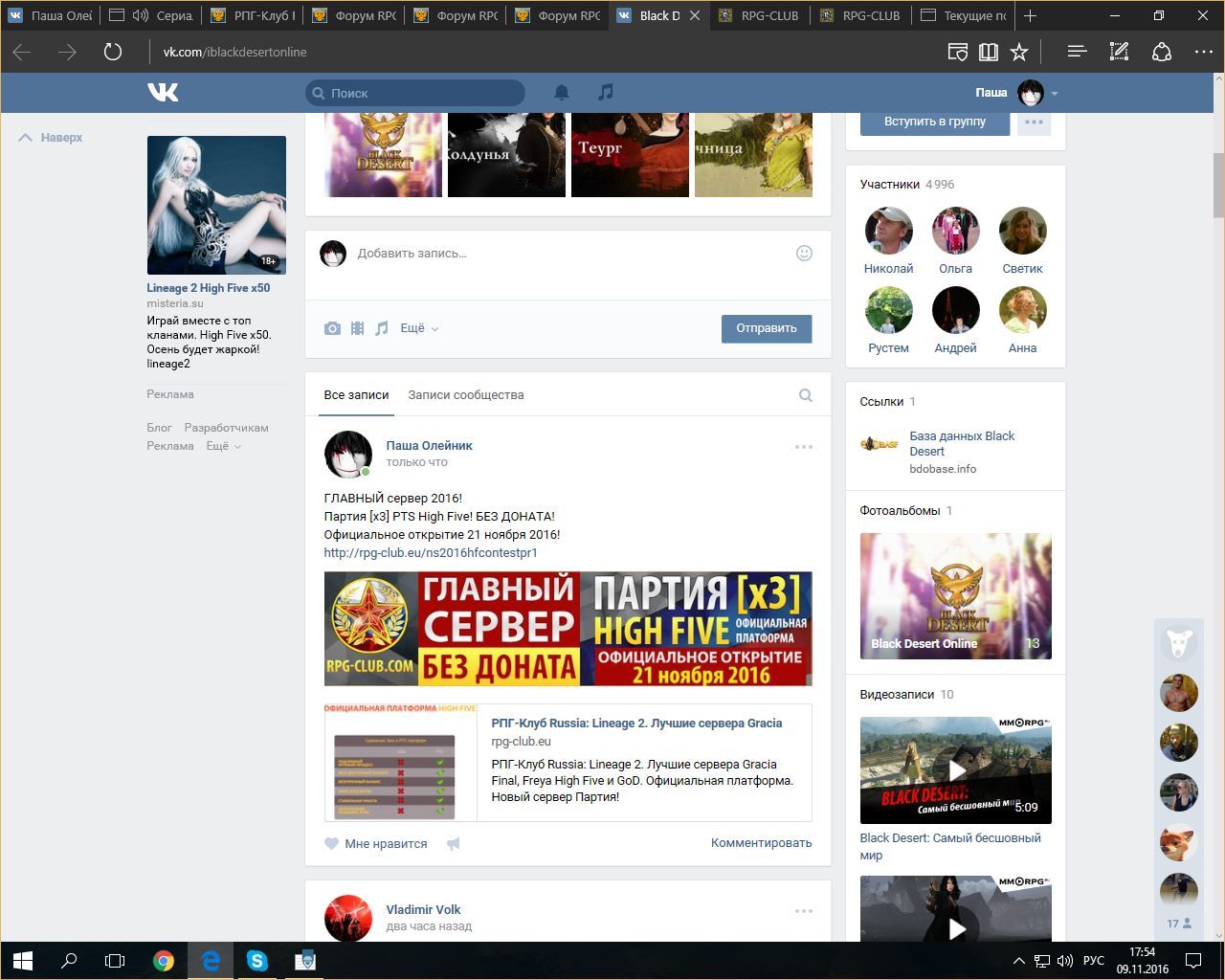Open Edge web note pen icon

point(1119,52)
